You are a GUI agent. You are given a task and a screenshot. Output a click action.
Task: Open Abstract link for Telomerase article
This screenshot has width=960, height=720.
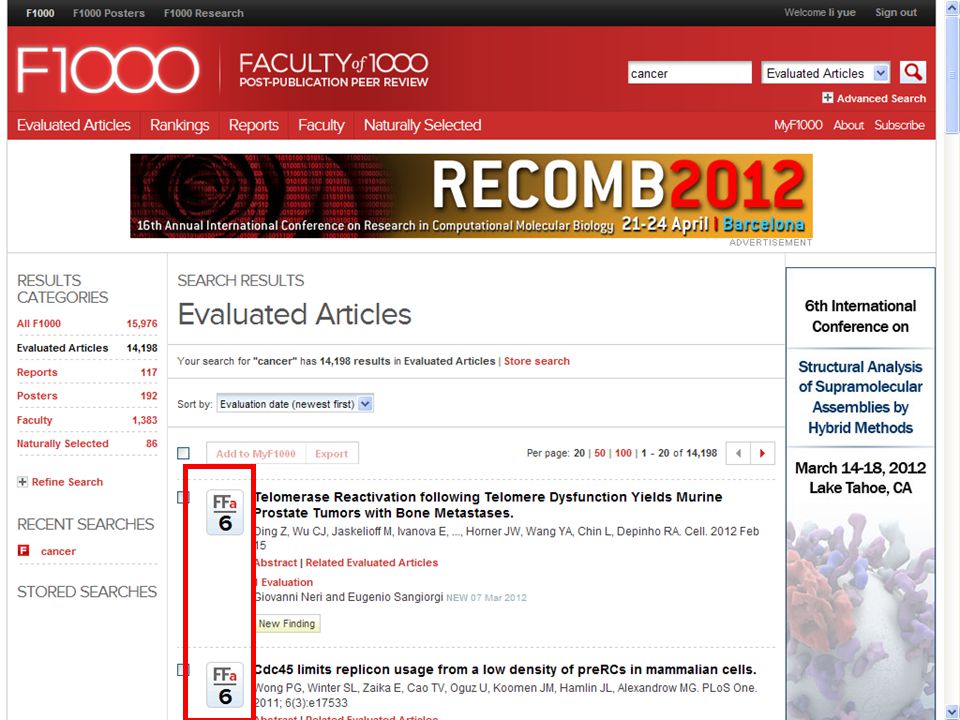(276, 563)
